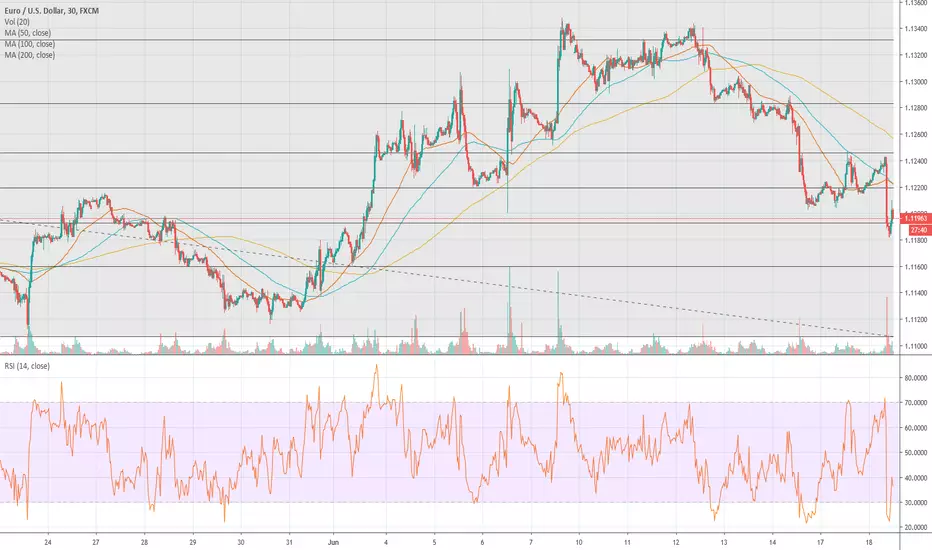Select the MA (50, close) legend
Viewport: 932px width, 550px height.
click(28, 33)
